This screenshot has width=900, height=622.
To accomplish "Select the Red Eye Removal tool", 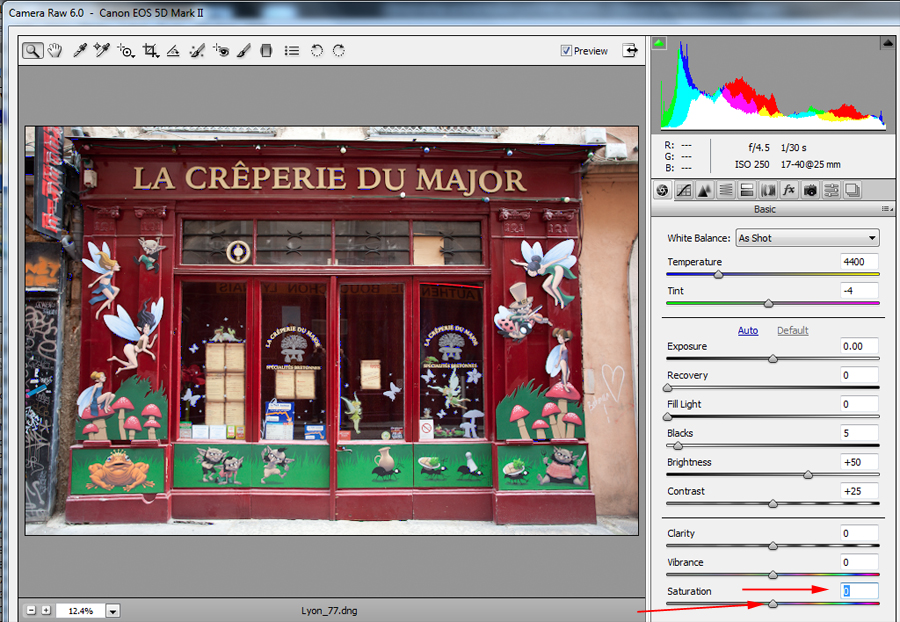I will (221, 51).
